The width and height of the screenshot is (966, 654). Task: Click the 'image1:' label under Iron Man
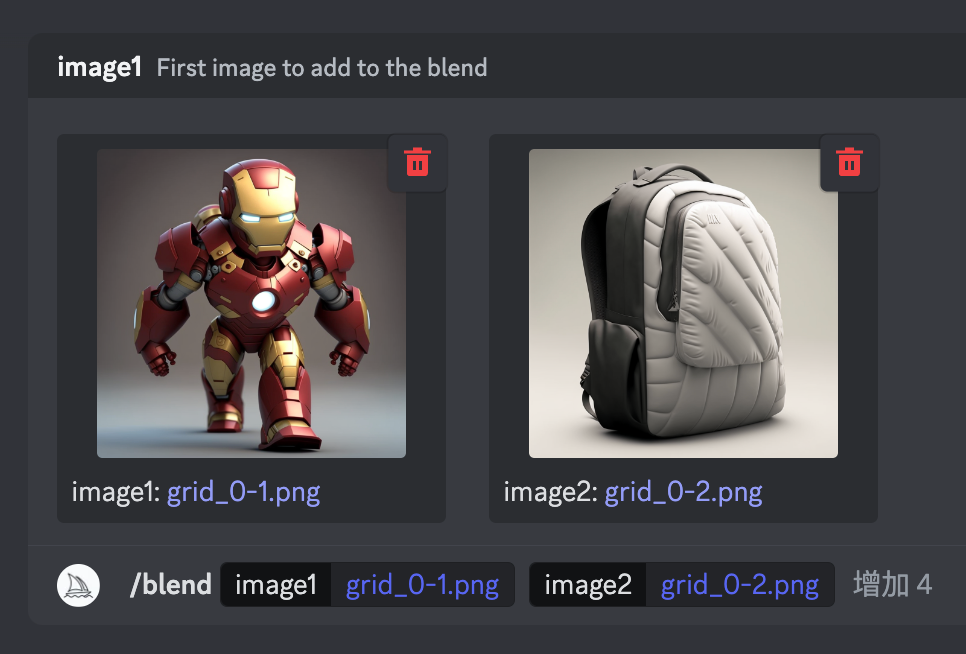click(116, 492)
